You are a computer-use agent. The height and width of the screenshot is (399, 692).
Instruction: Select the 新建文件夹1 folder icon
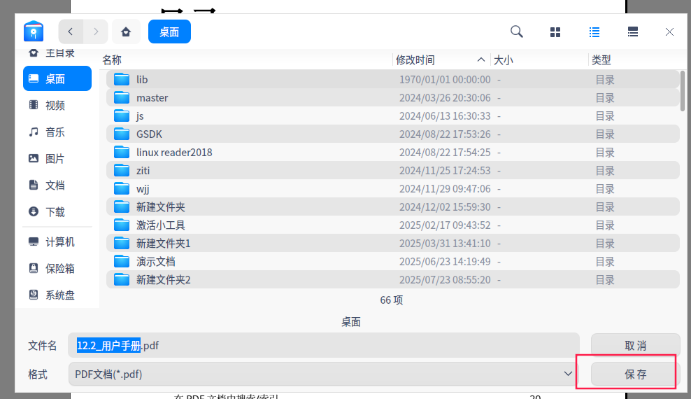[122, 243]
